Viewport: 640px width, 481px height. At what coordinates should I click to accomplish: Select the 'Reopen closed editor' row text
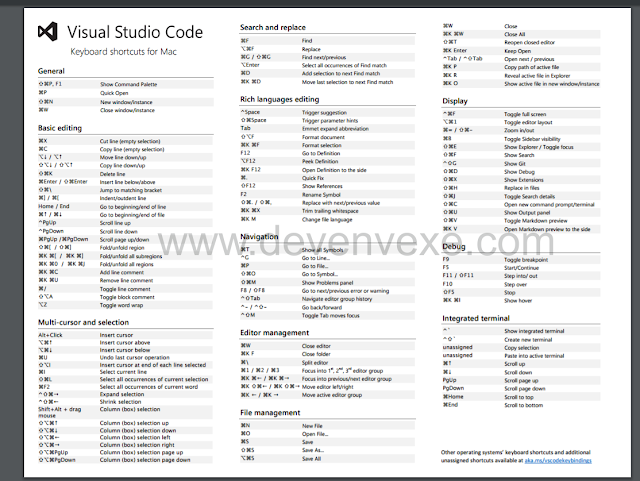tap(529, 42)
